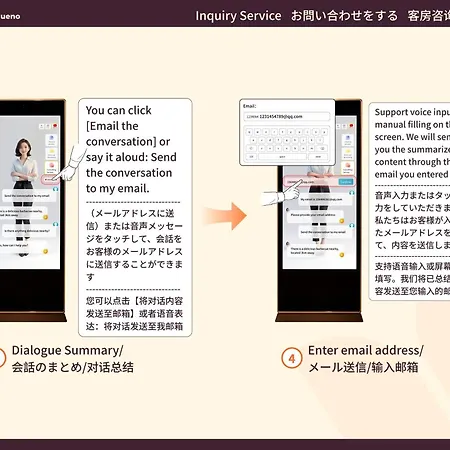Tap the shift key on the on-screen keyboard

[252, 148]
